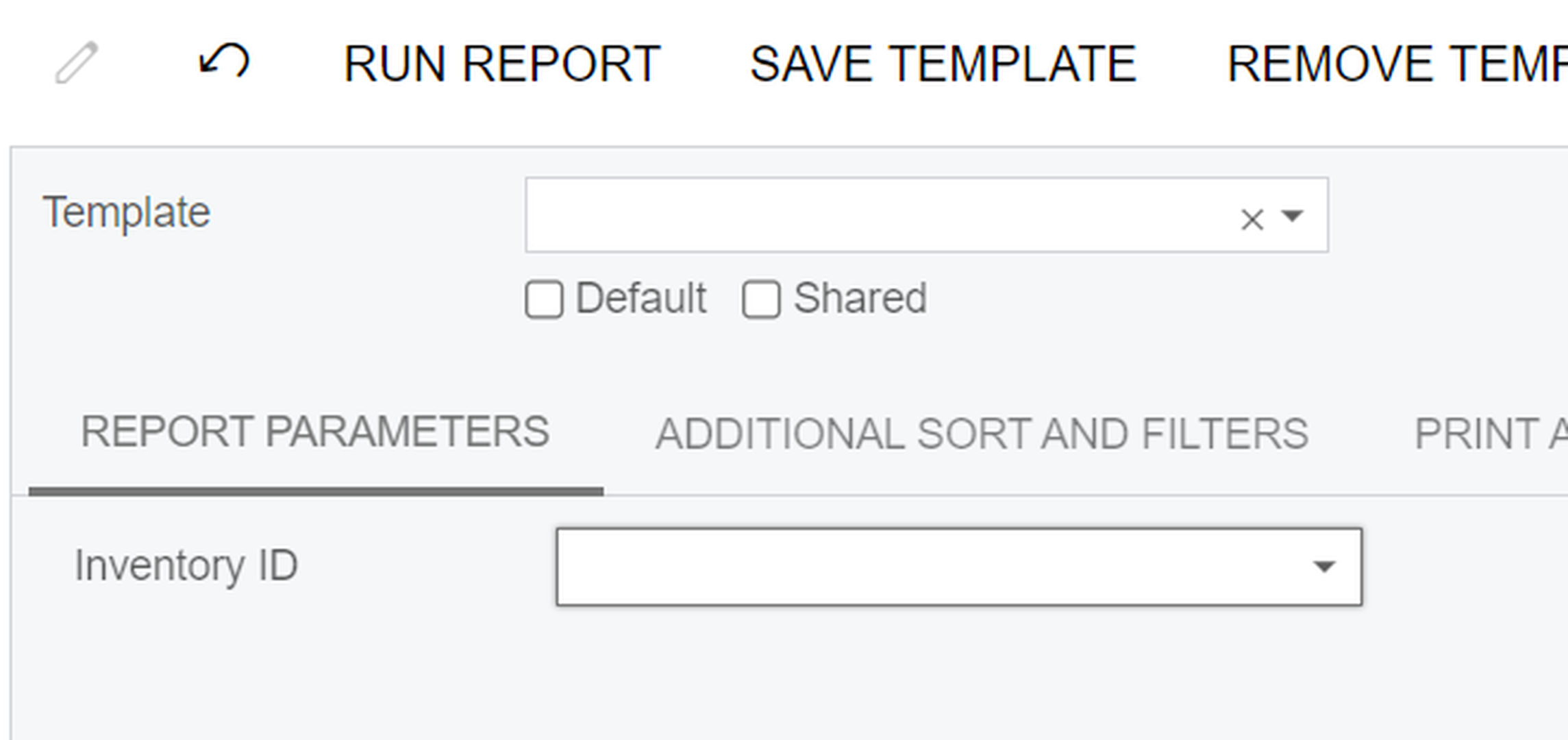Enable the Default checkbox
Screen dimensions: 1568x740
click(x=544, y=299)
